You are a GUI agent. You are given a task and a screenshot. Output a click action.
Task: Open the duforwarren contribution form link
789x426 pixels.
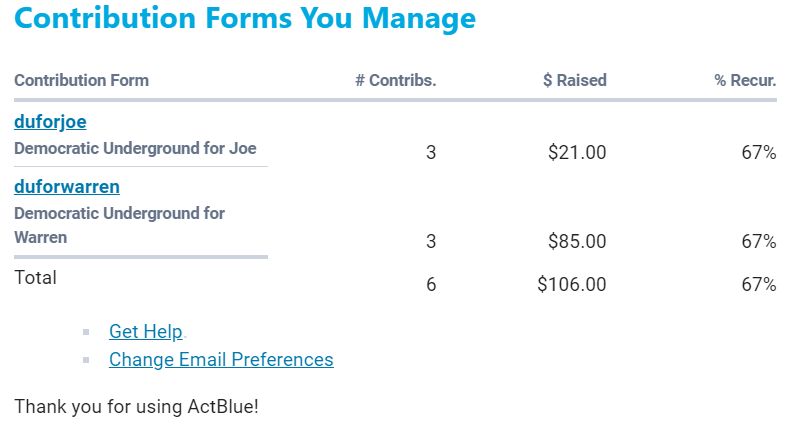(x=66, y=186)
